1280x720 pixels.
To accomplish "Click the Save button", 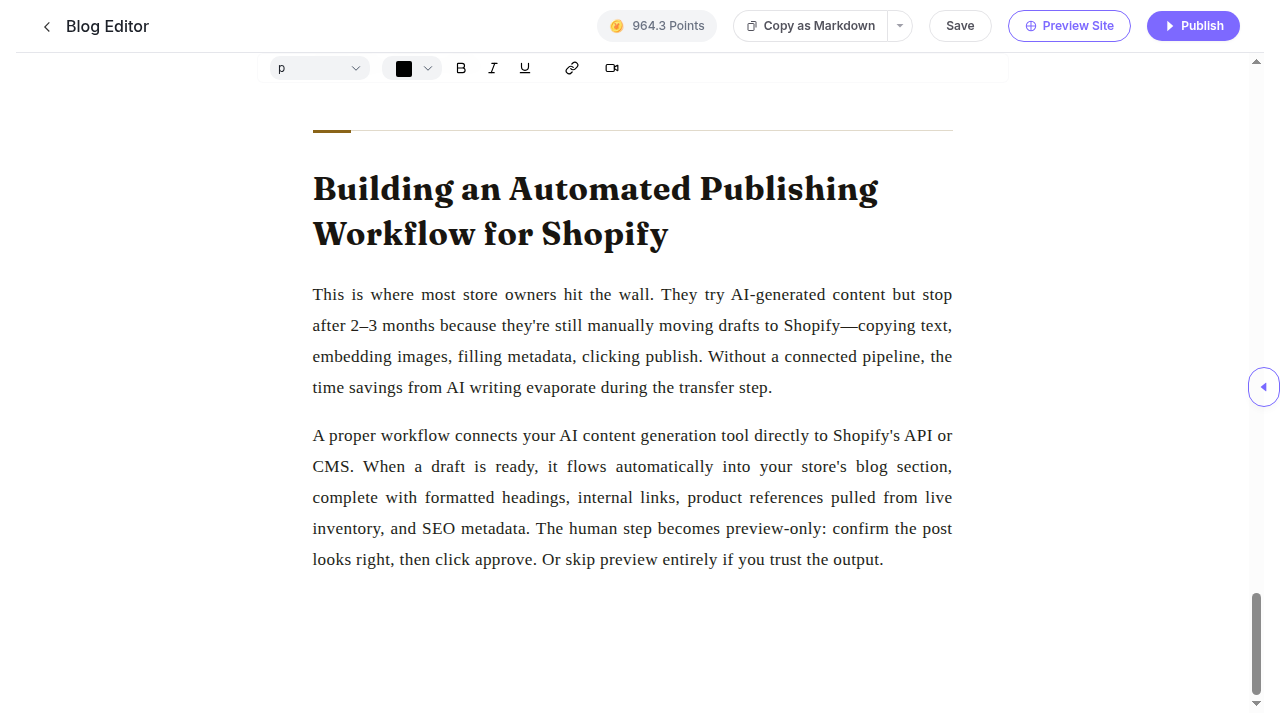I will (960, 26).
